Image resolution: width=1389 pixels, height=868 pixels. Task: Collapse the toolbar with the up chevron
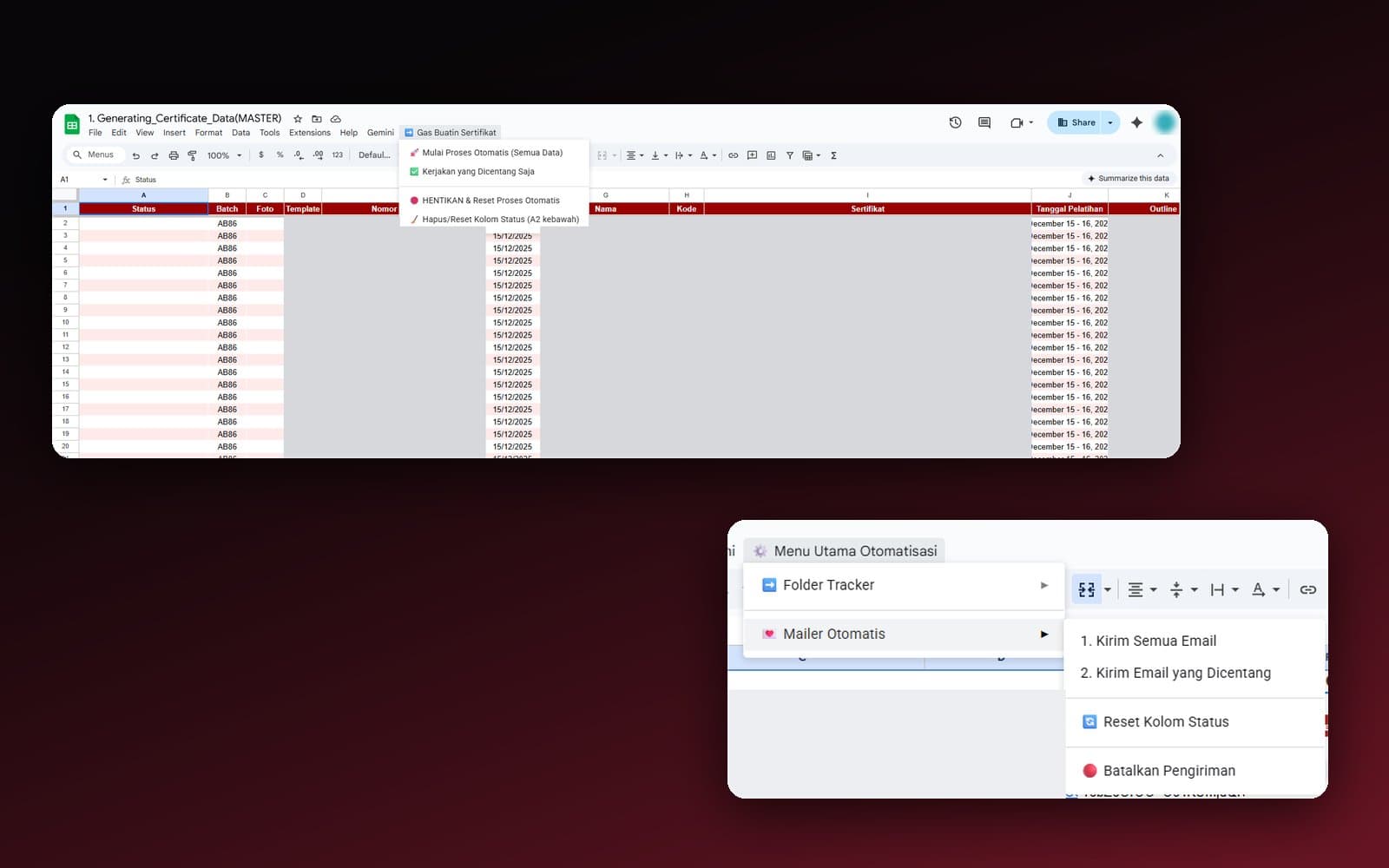tap(1160, 155)
